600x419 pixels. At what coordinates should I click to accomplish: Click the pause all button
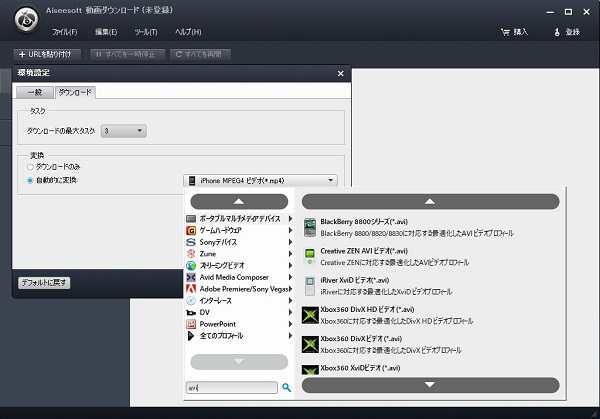click(127, 54)
